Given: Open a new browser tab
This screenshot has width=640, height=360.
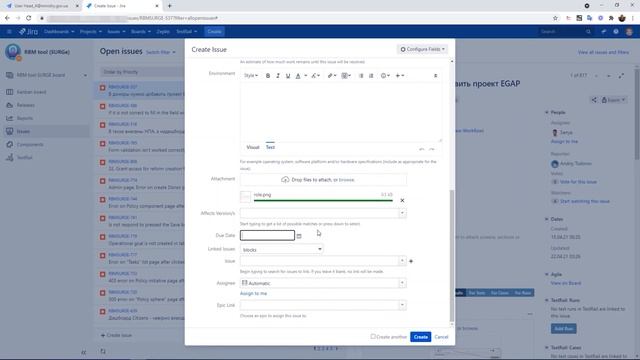Looking at the screenshot, I should coord(169,6).
